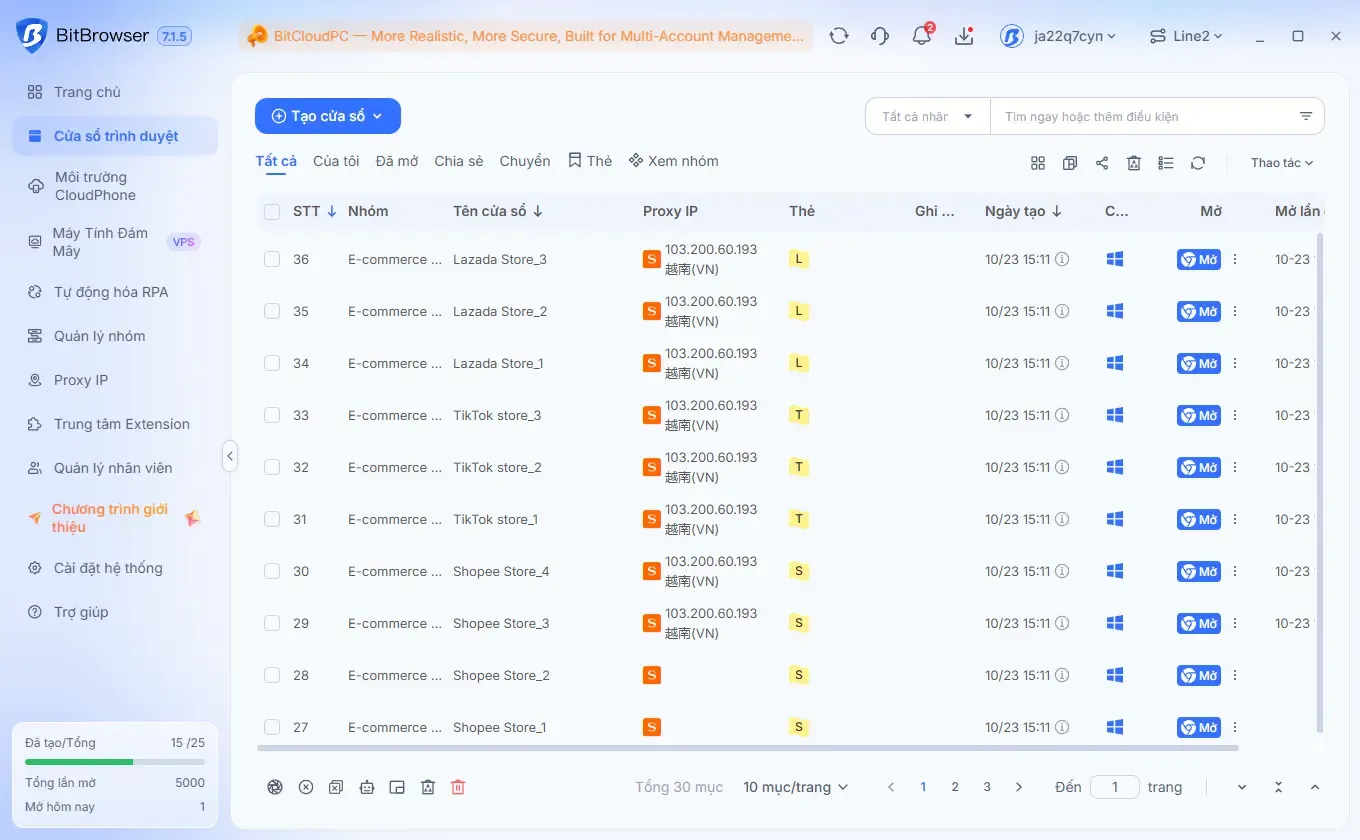The height and width of the screenshot is (840, 1360).
Task: Click the download icon in header
Action: [x=964, y=36]
